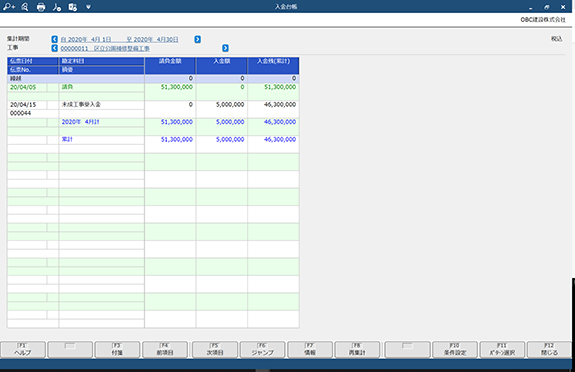Advance 集計期間 with right arrow

click(197, 39)
